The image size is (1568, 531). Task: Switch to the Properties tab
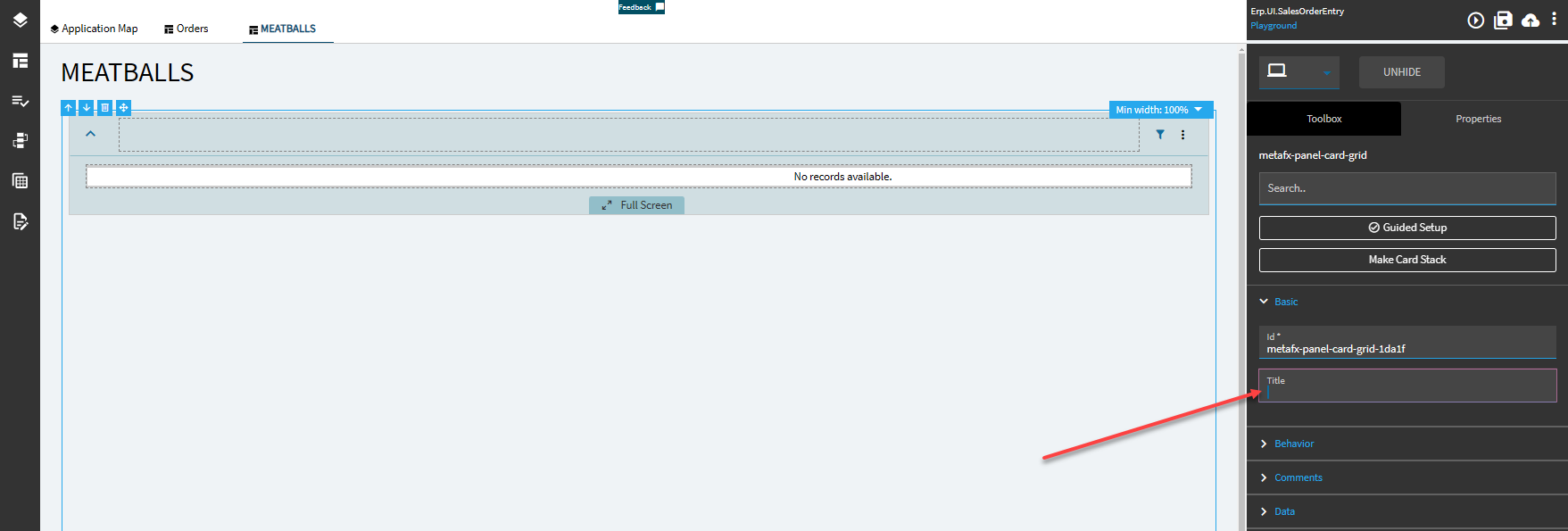[1478, 119]
